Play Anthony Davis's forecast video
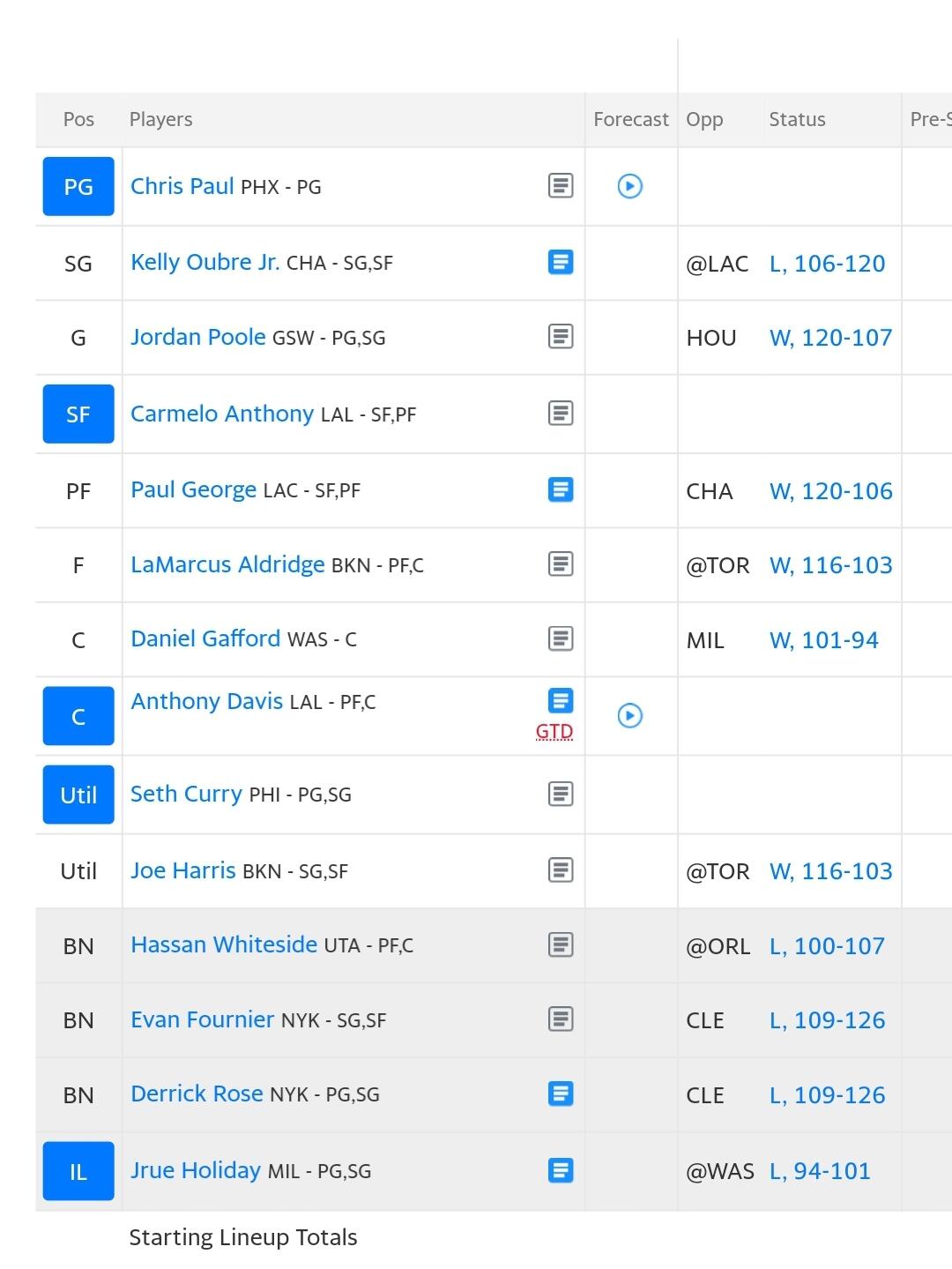Viewport: 952px width, 1269px height. click(630, 715)
